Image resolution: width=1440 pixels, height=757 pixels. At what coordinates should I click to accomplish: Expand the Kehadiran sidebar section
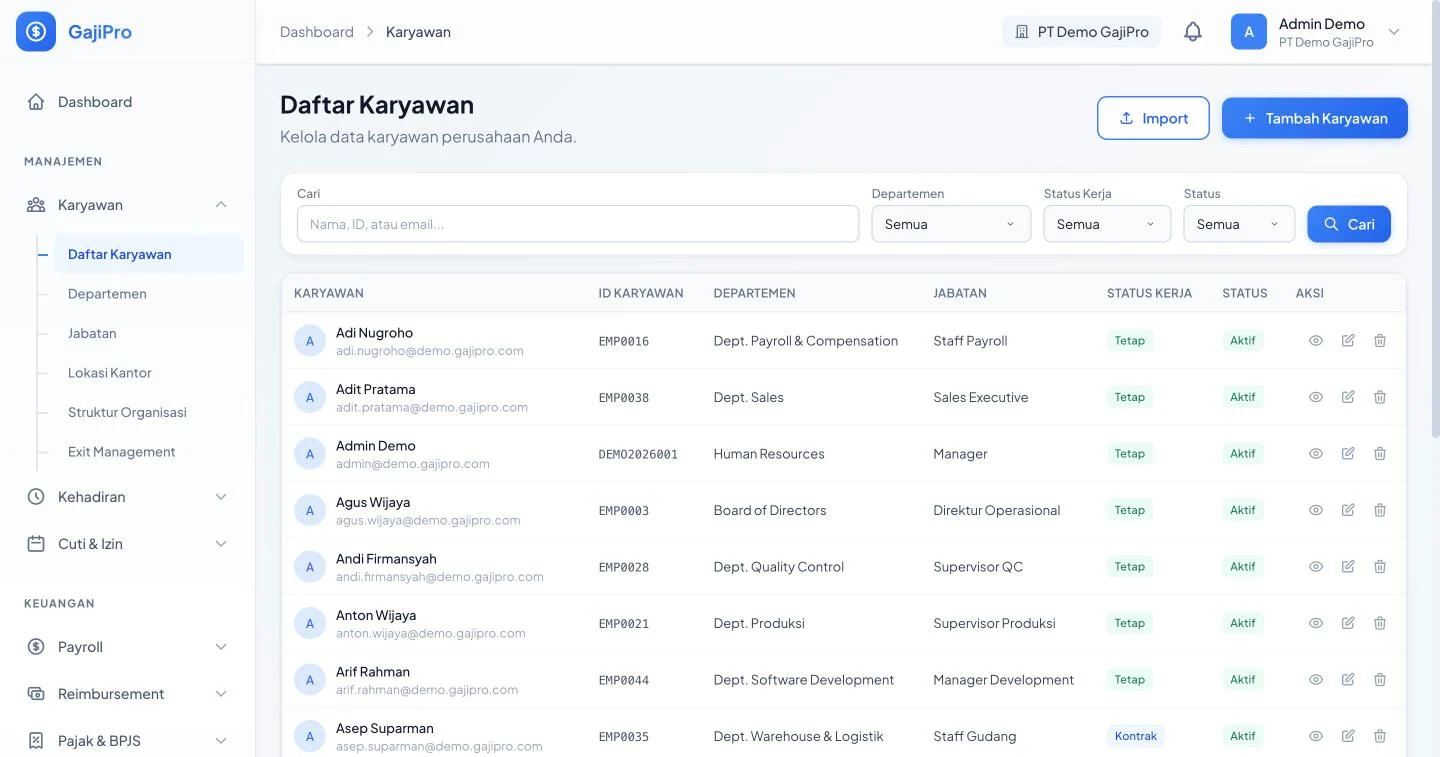tap(128, 497)
